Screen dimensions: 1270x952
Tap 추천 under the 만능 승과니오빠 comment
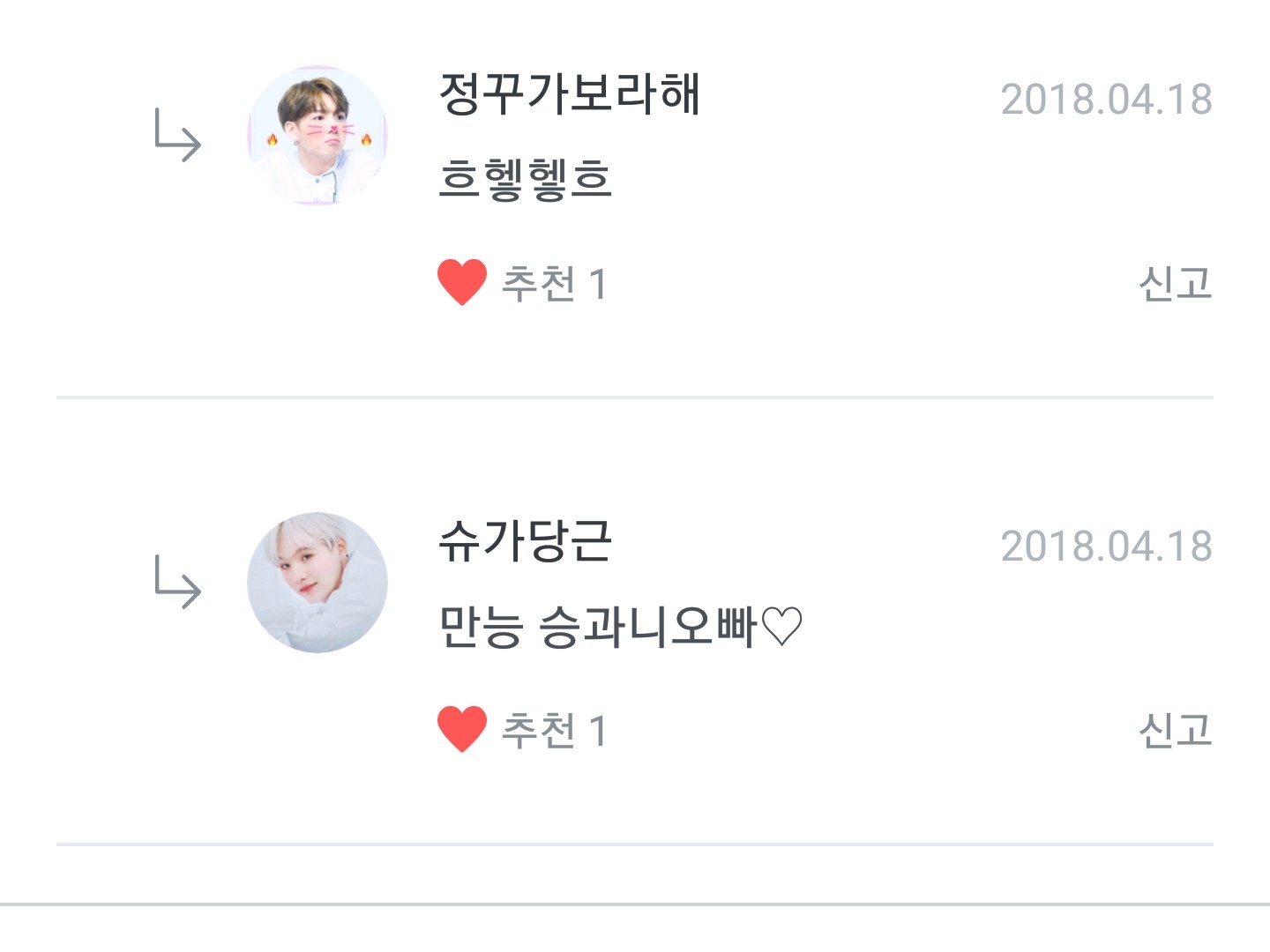pos(538,731)
